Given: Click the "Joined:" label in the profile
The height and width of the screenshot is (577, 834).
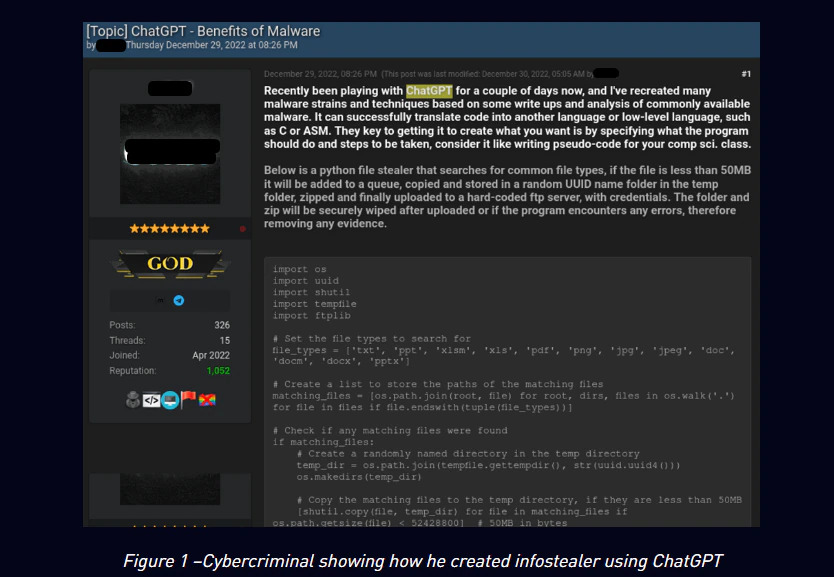Looking at the screenshot, I should pos(124,355).
